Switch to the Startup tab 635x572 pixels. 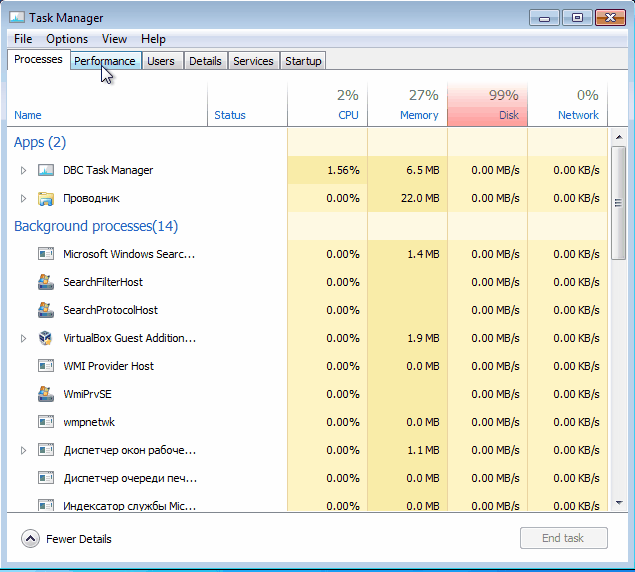303,61
